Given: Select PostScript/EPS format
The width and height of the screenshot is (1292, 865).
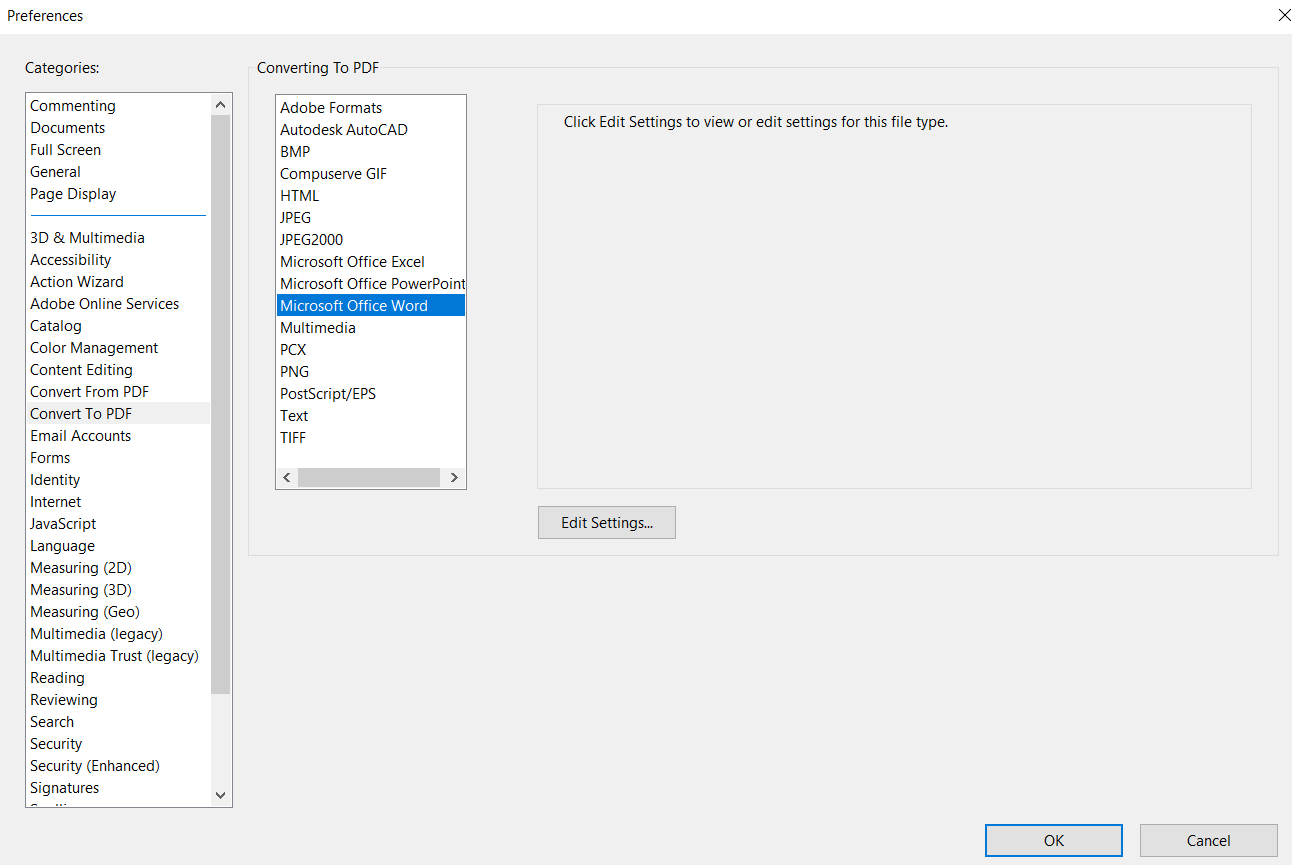Looking at the screenshot, I should pos(327,393).
